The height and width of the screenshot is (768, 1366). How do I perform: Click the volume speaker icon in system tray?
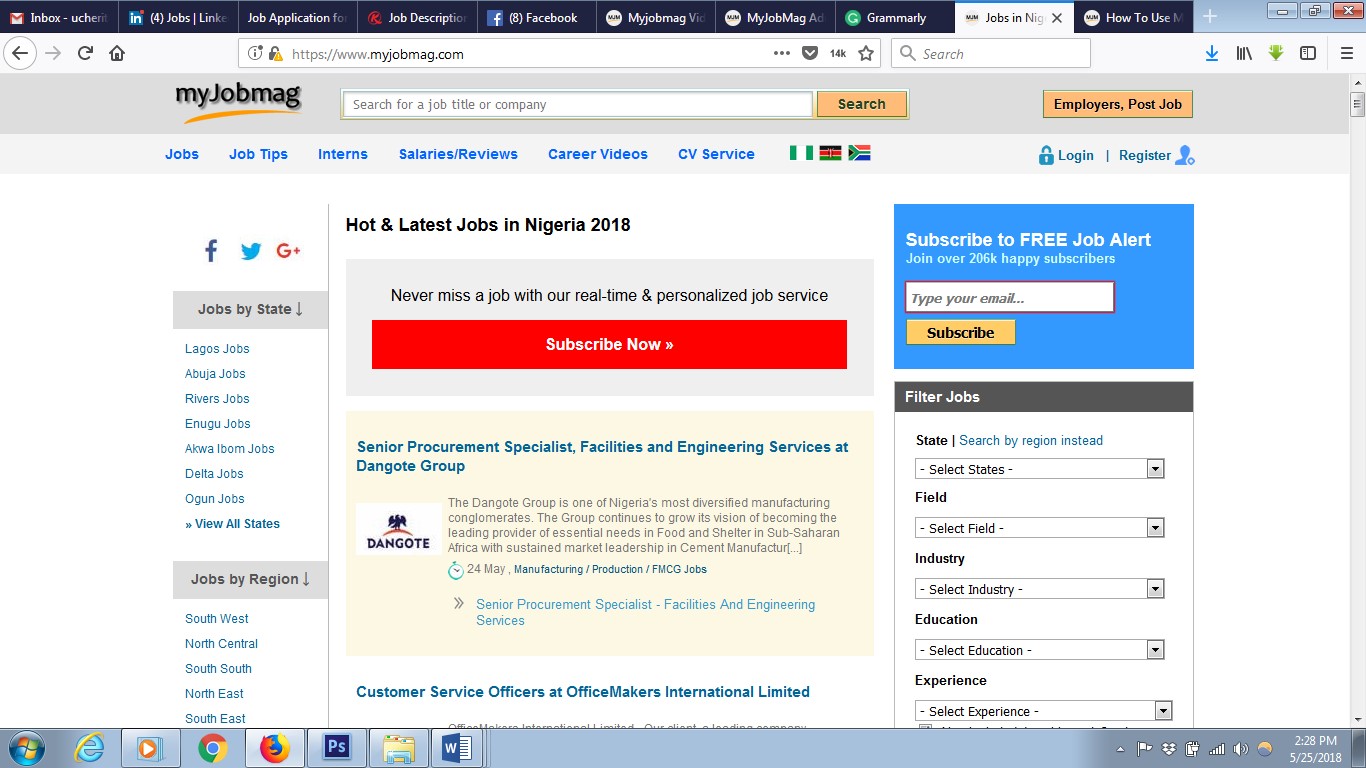[1241, 748]
